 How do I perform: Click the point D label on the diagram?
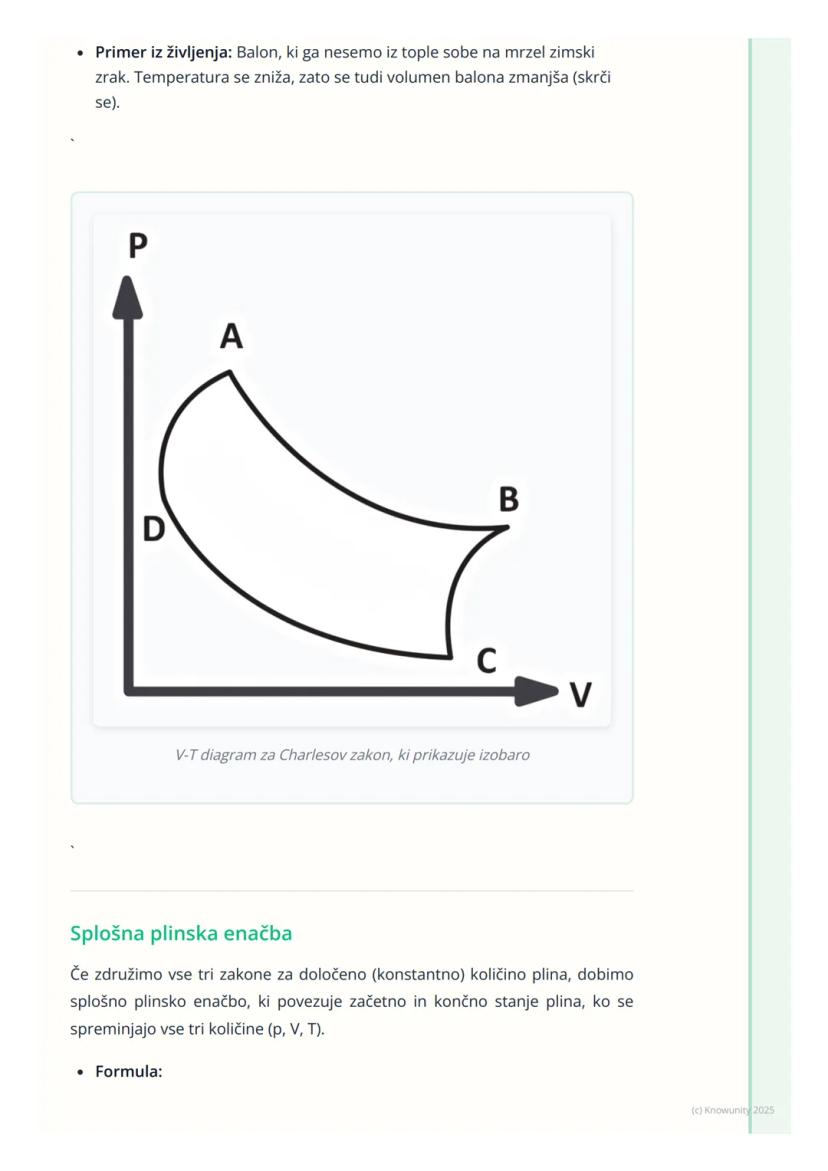[x=153, y=529]
